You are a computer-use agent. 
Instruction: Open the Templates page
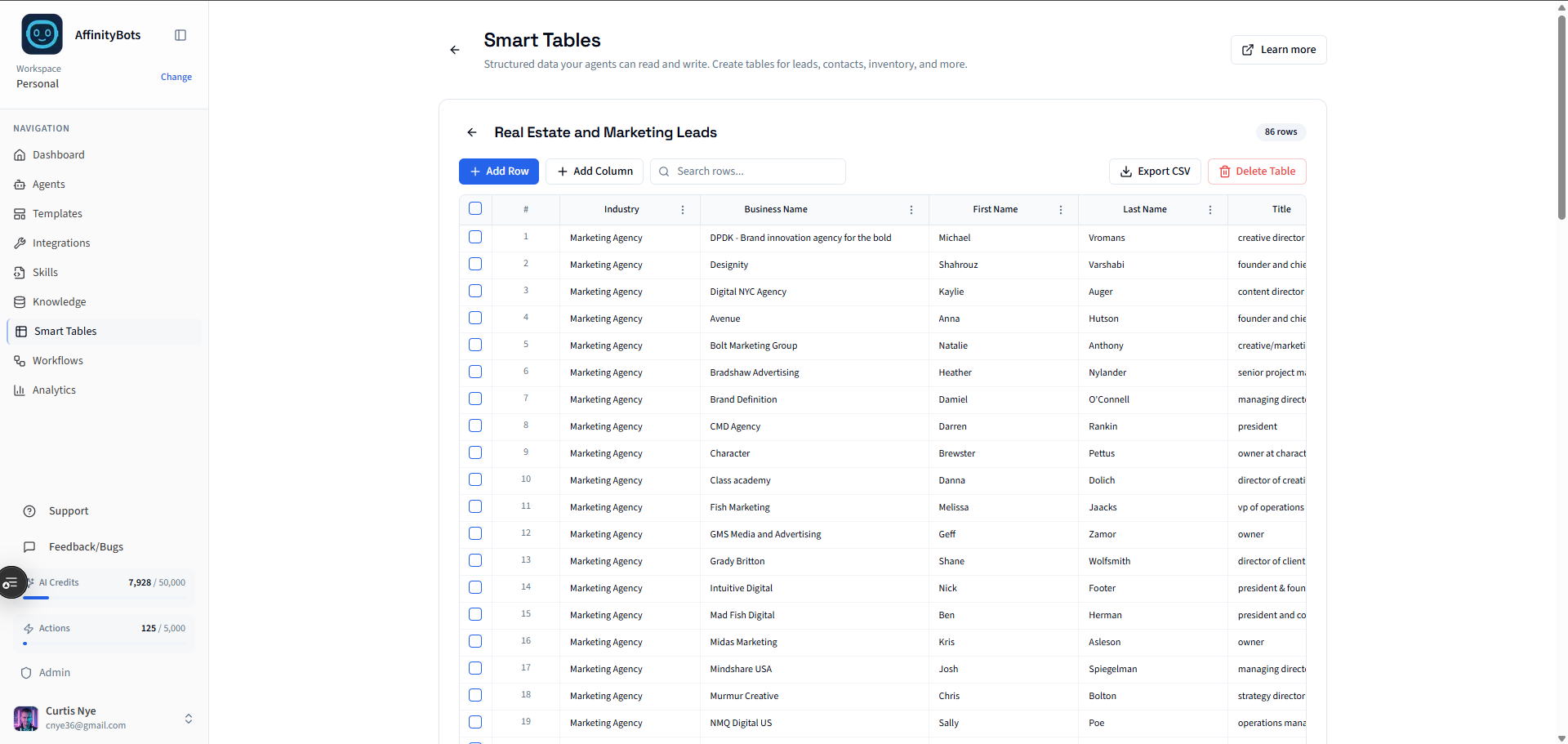(x=57, y=213)
